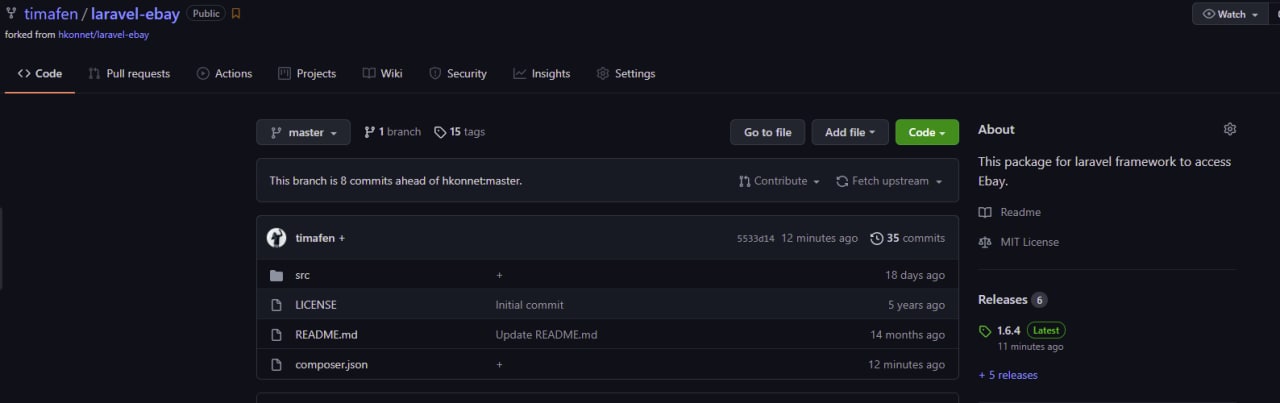Viewport: 1280px width, 403px height.
Task: Click the Go to file button
Action: click(767, 132)
